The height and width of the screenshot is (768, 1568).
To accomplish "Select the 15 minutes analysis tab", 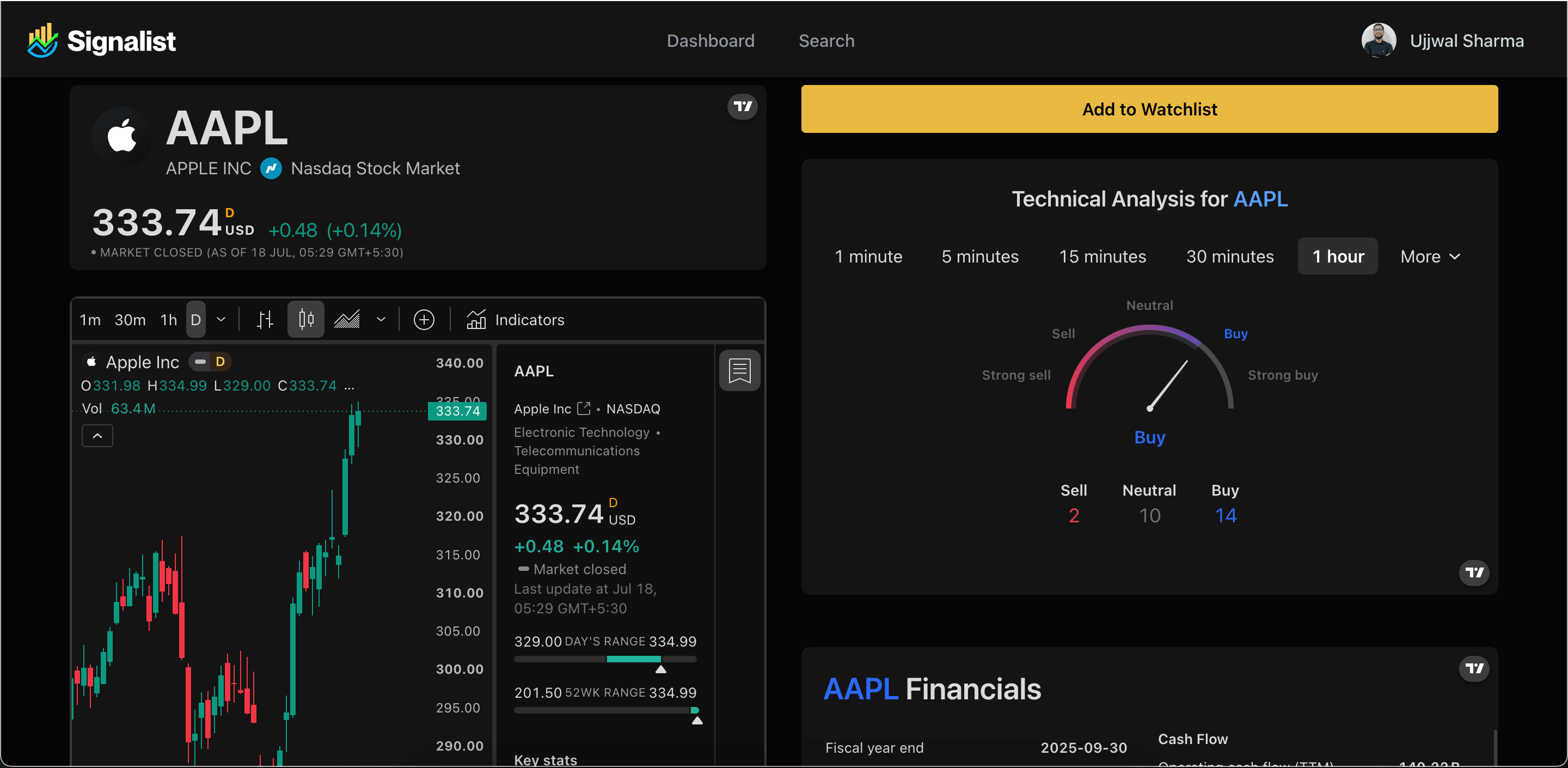I will tap(1102, 257).
